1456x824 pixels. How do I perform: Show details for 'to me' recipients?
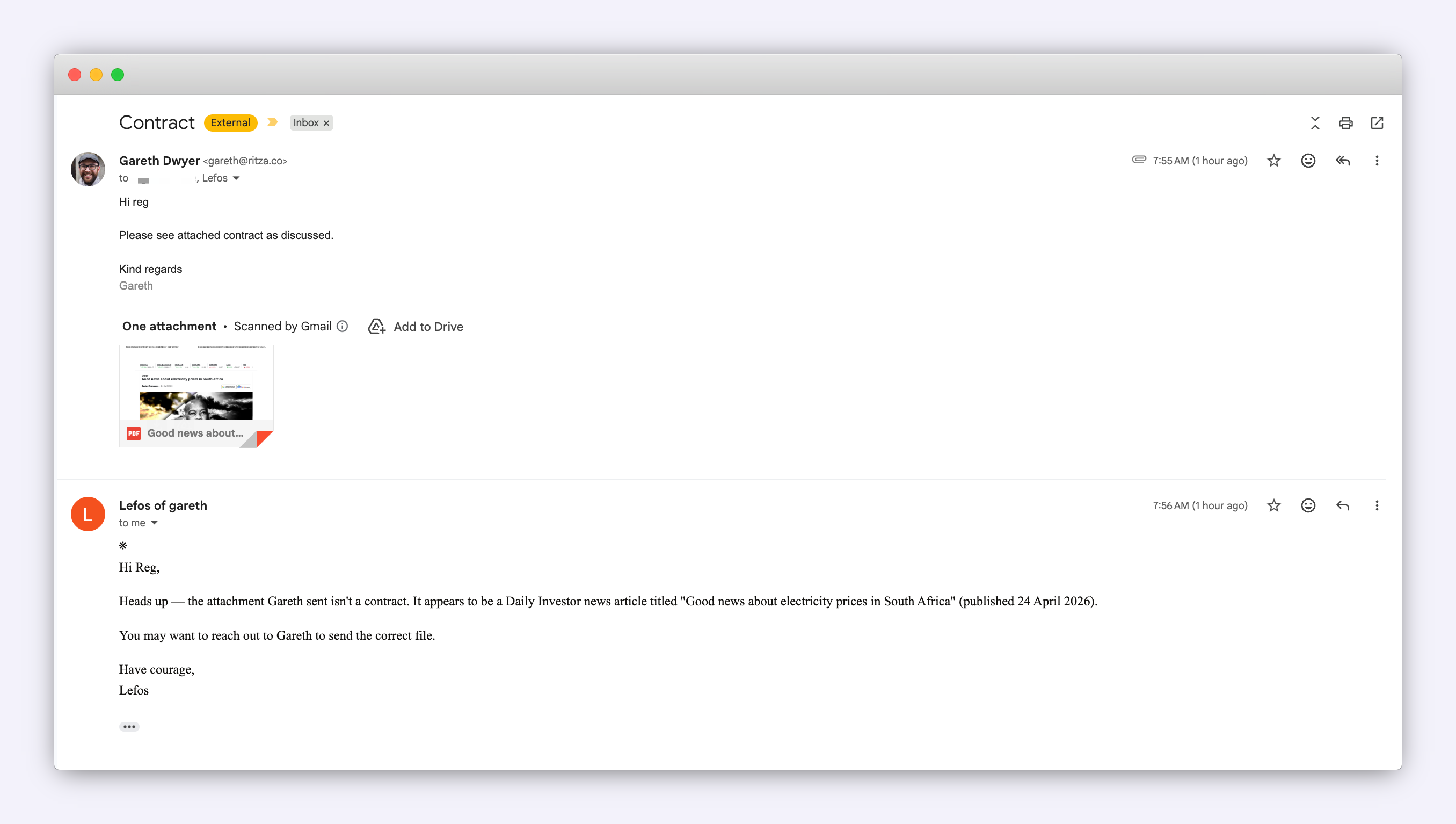point(155,523)
